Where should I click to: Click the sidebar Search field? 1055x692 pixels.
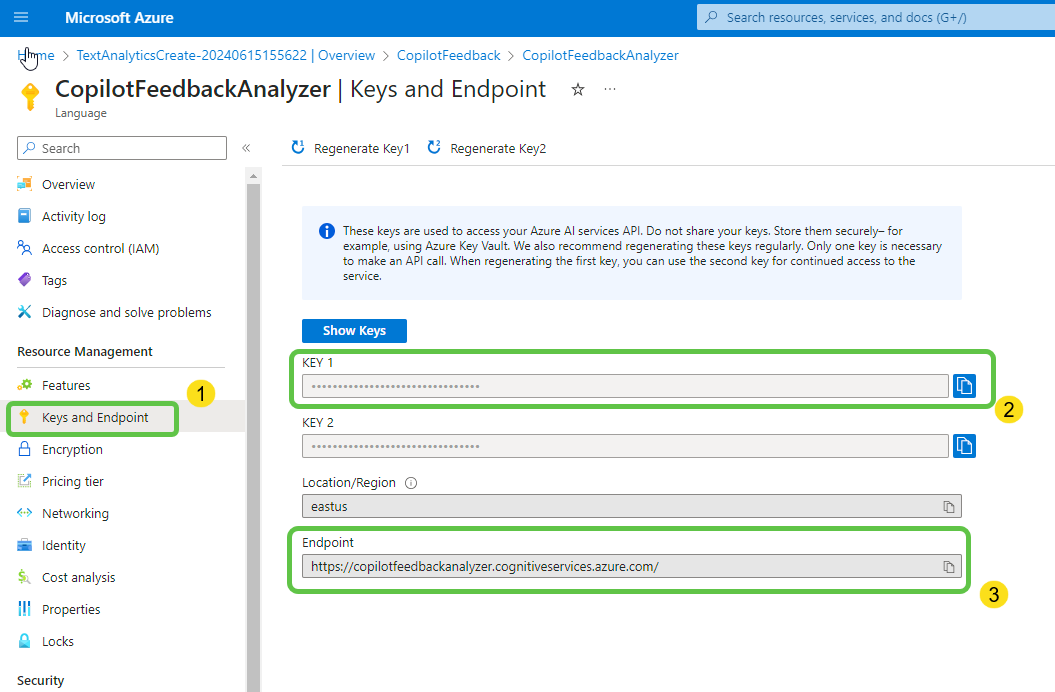pyautogui.click(x=122, y=148)
